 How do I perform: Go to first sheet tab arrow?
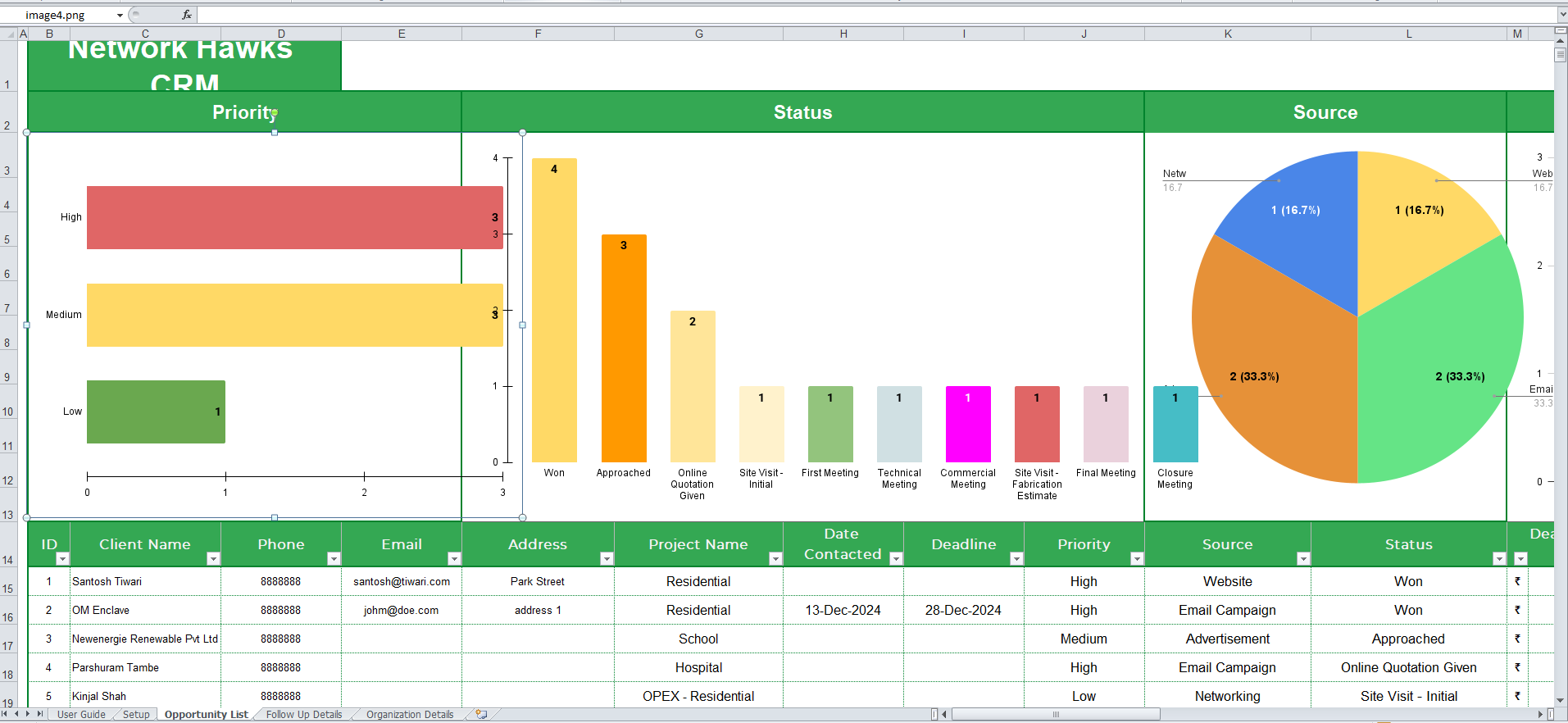tap(6, 714)
